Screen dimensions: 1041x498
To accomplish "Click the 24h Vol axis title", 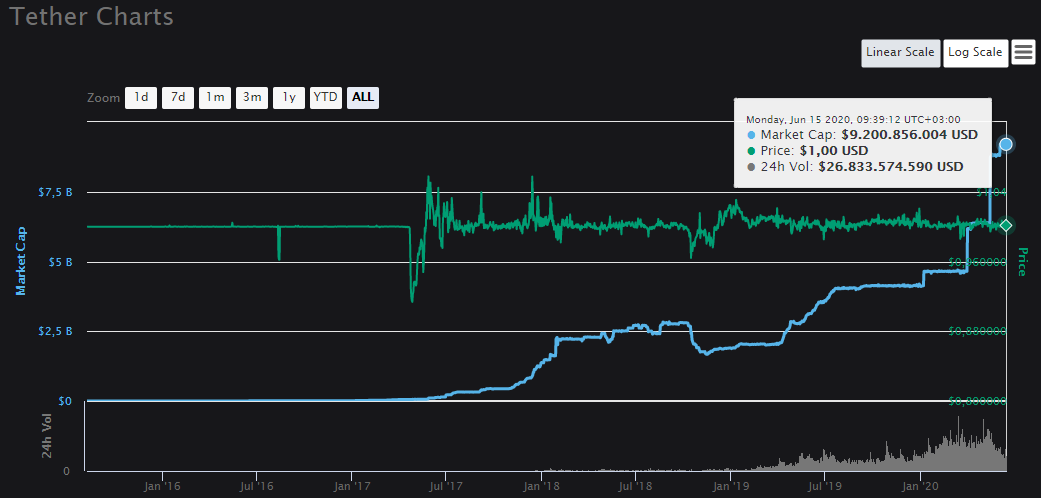I will [x=46, y=436].
